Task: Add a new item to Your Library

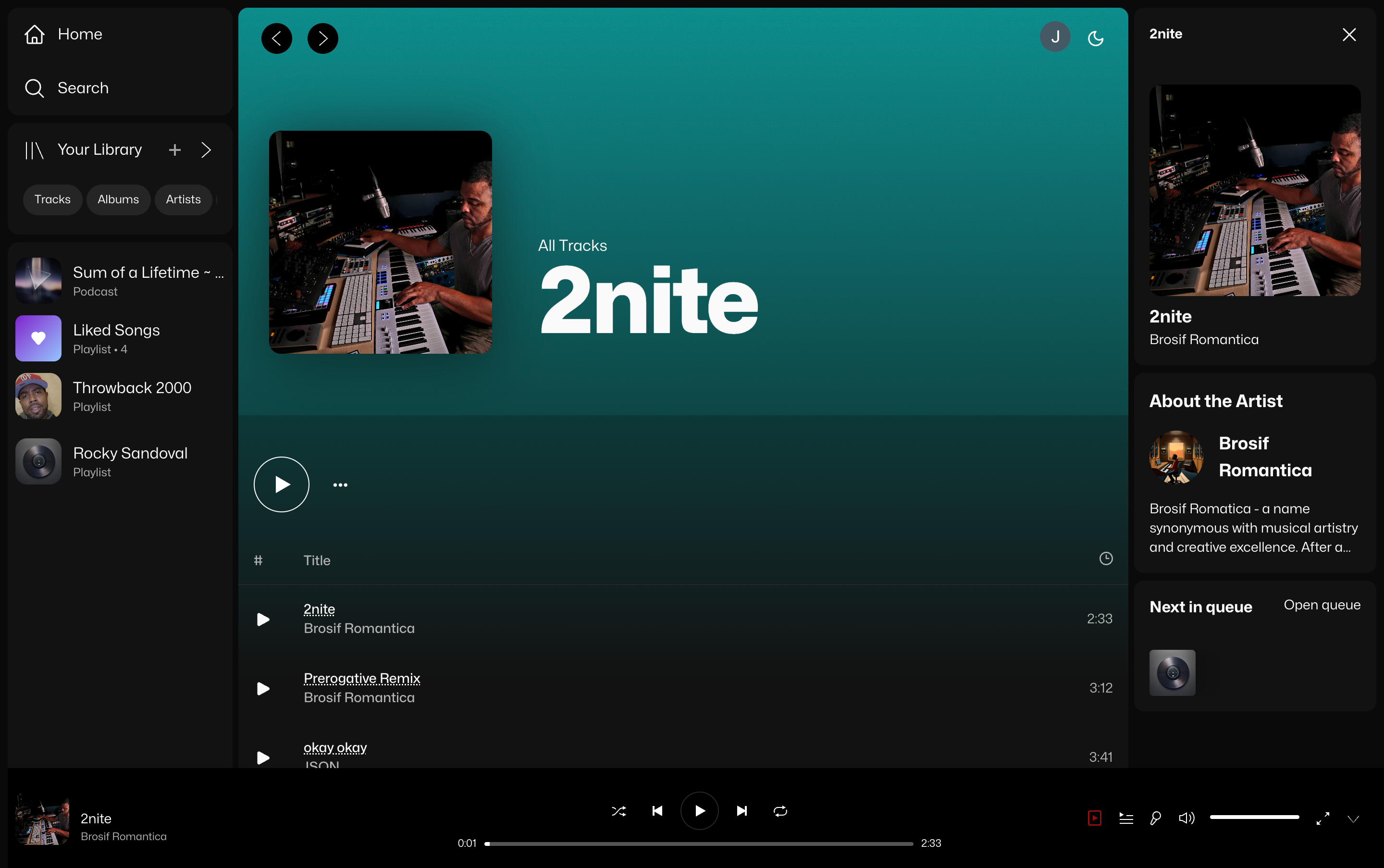Action: click(174, 150)
